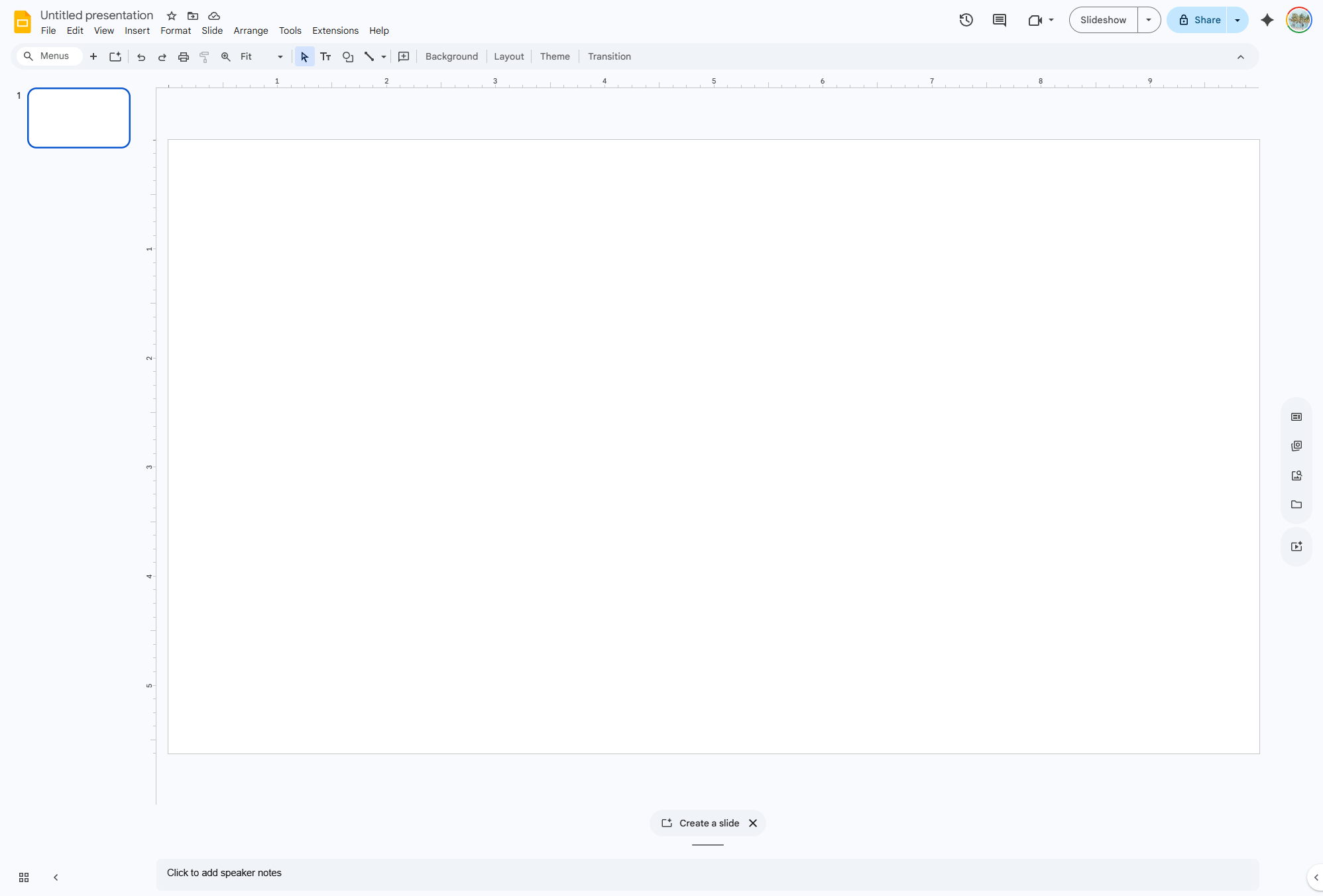Open the comments history icon
The height and width of the screenshot is (896, 1323).
(1000, 20)
